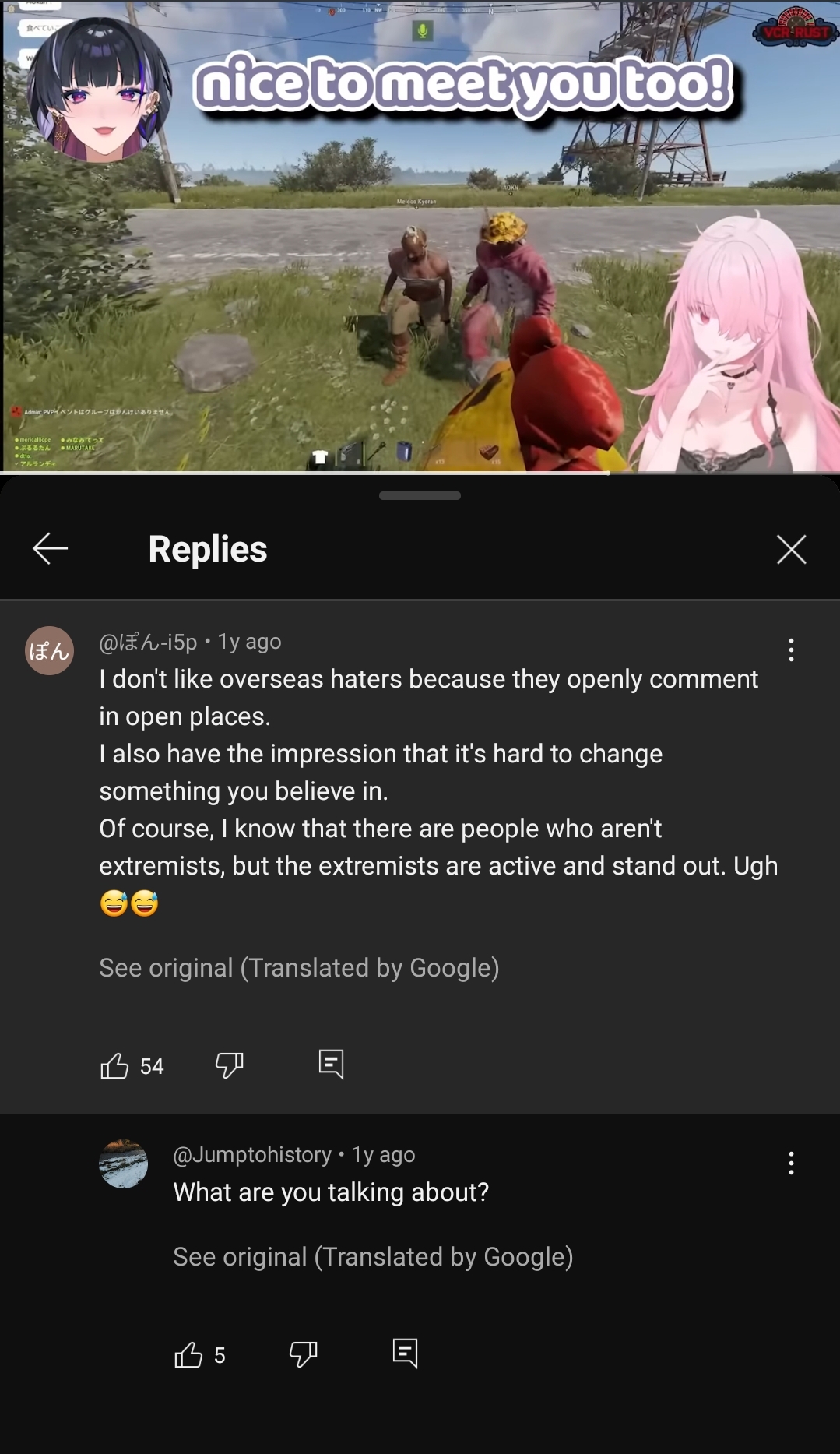Image resolution: width=840 pixels, height=1454 pixels.
Task: Open options menu for @Jumptohistory reply
Action: 791,1163
